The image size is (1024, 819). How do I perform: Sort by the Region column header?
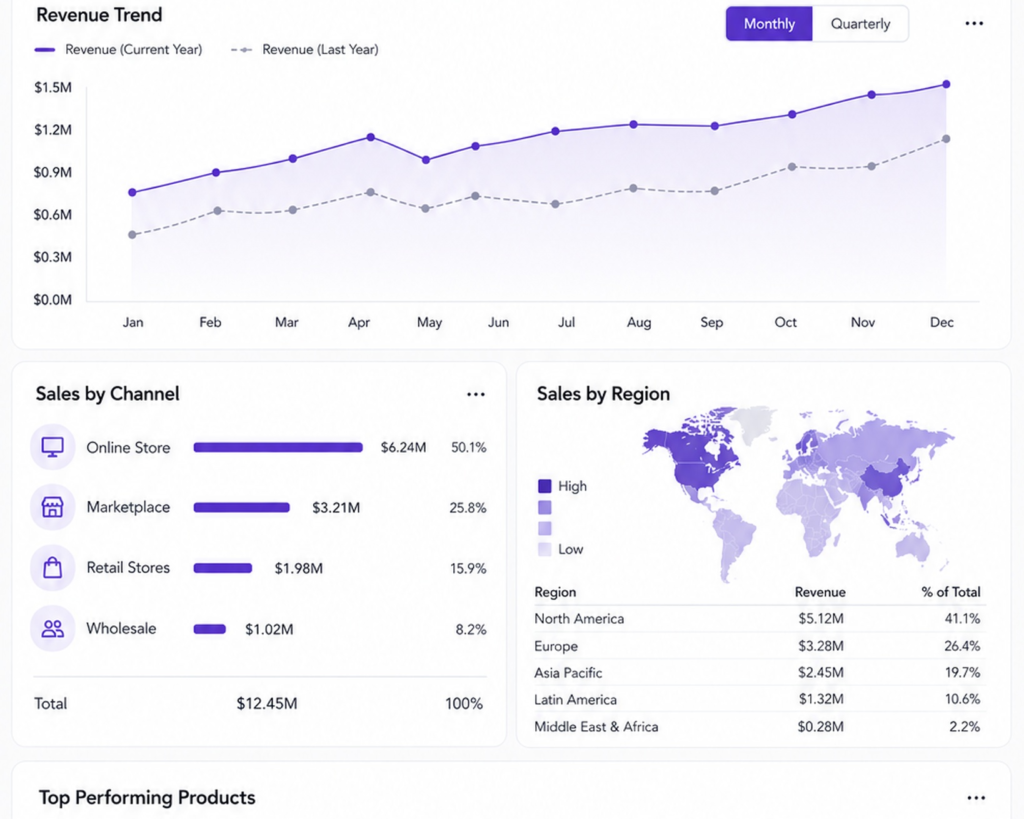(x=555, y=592)
